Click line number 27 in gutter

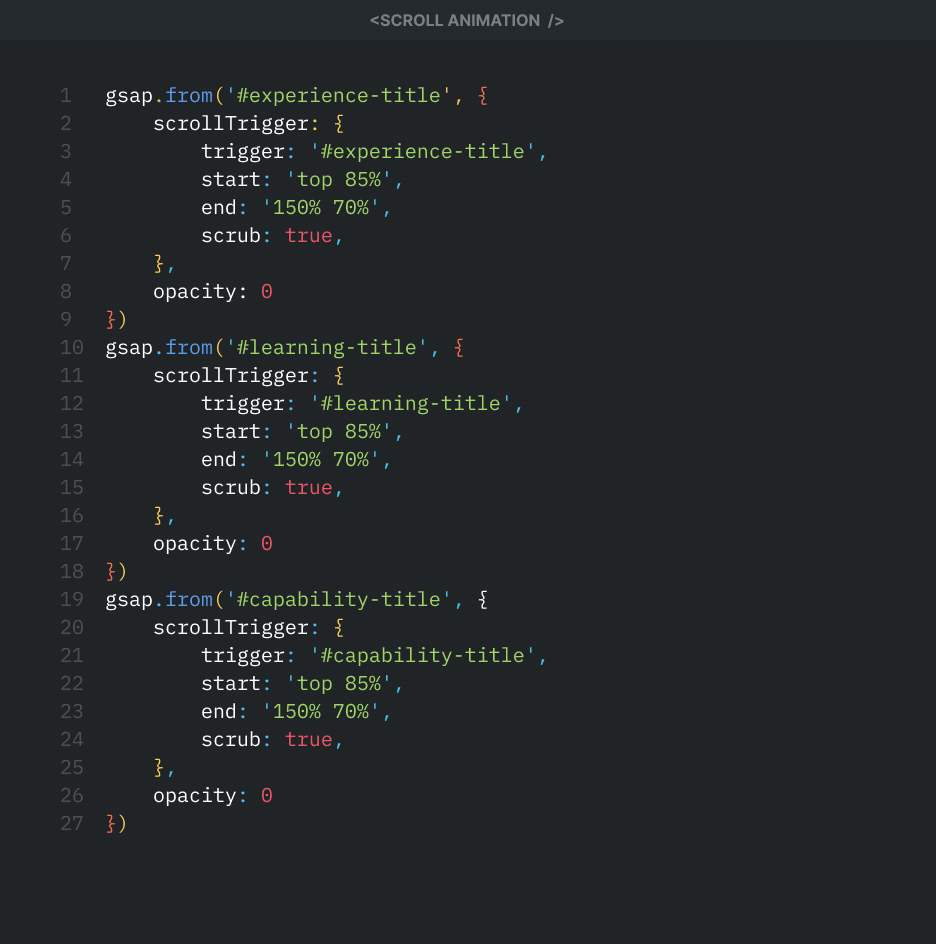coord(72,824)
